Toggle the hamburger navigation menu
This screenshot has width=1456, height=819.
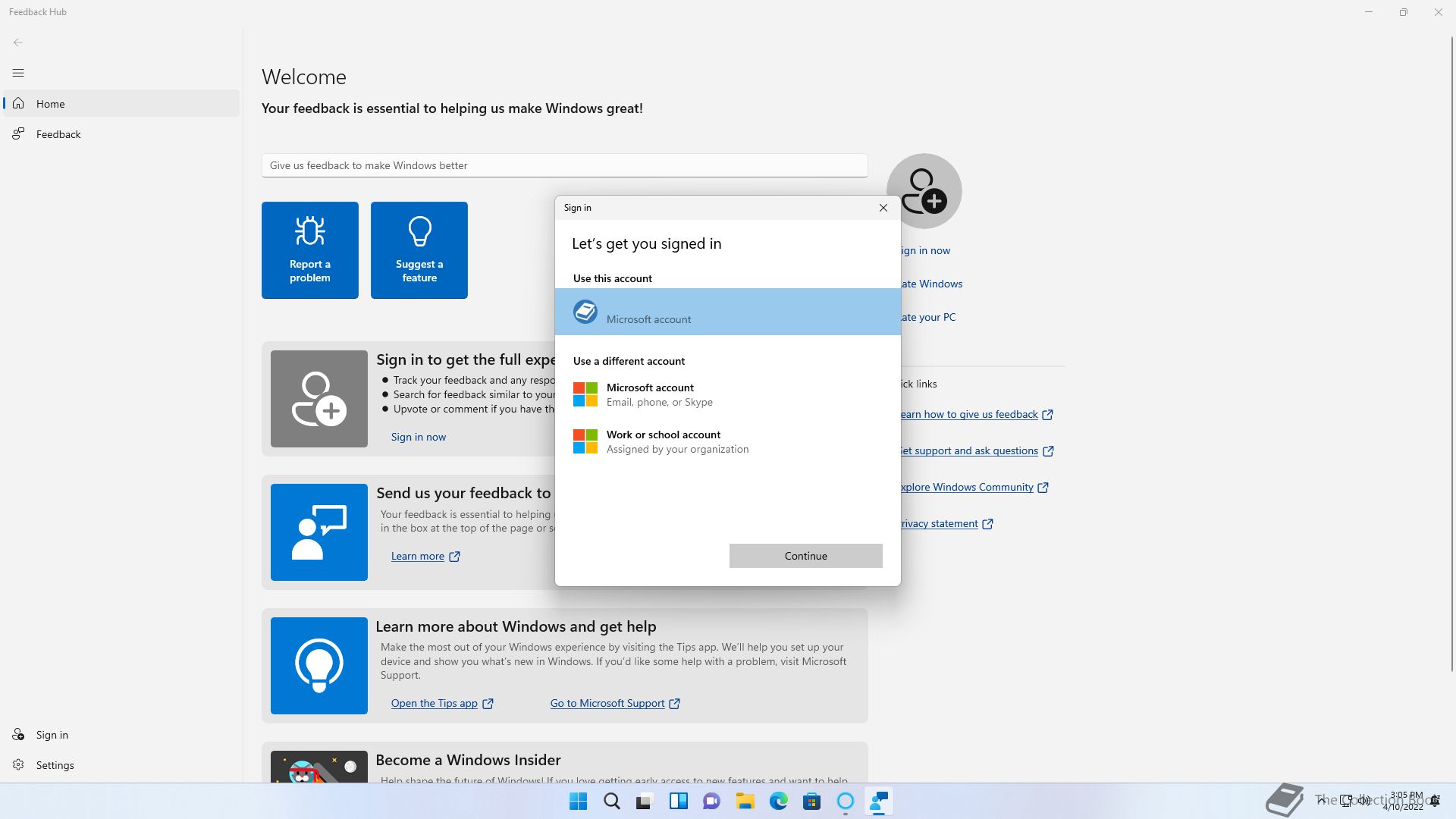coord(18,73)
